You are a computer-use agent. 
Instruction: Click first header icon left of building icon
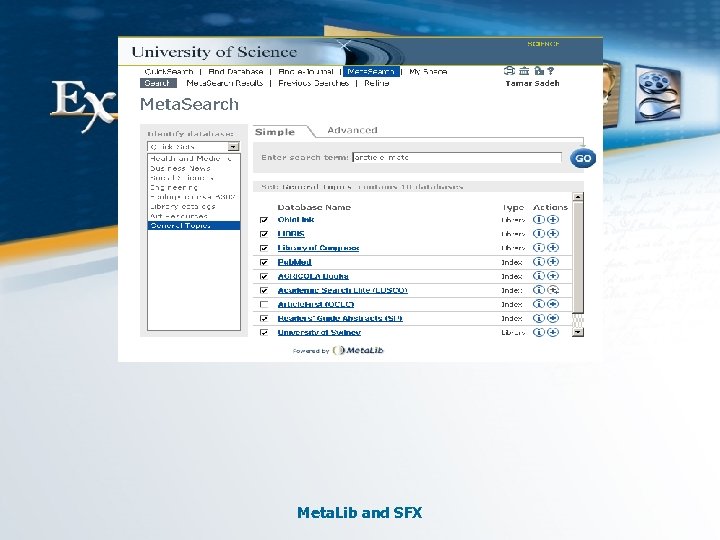[509, 71]
